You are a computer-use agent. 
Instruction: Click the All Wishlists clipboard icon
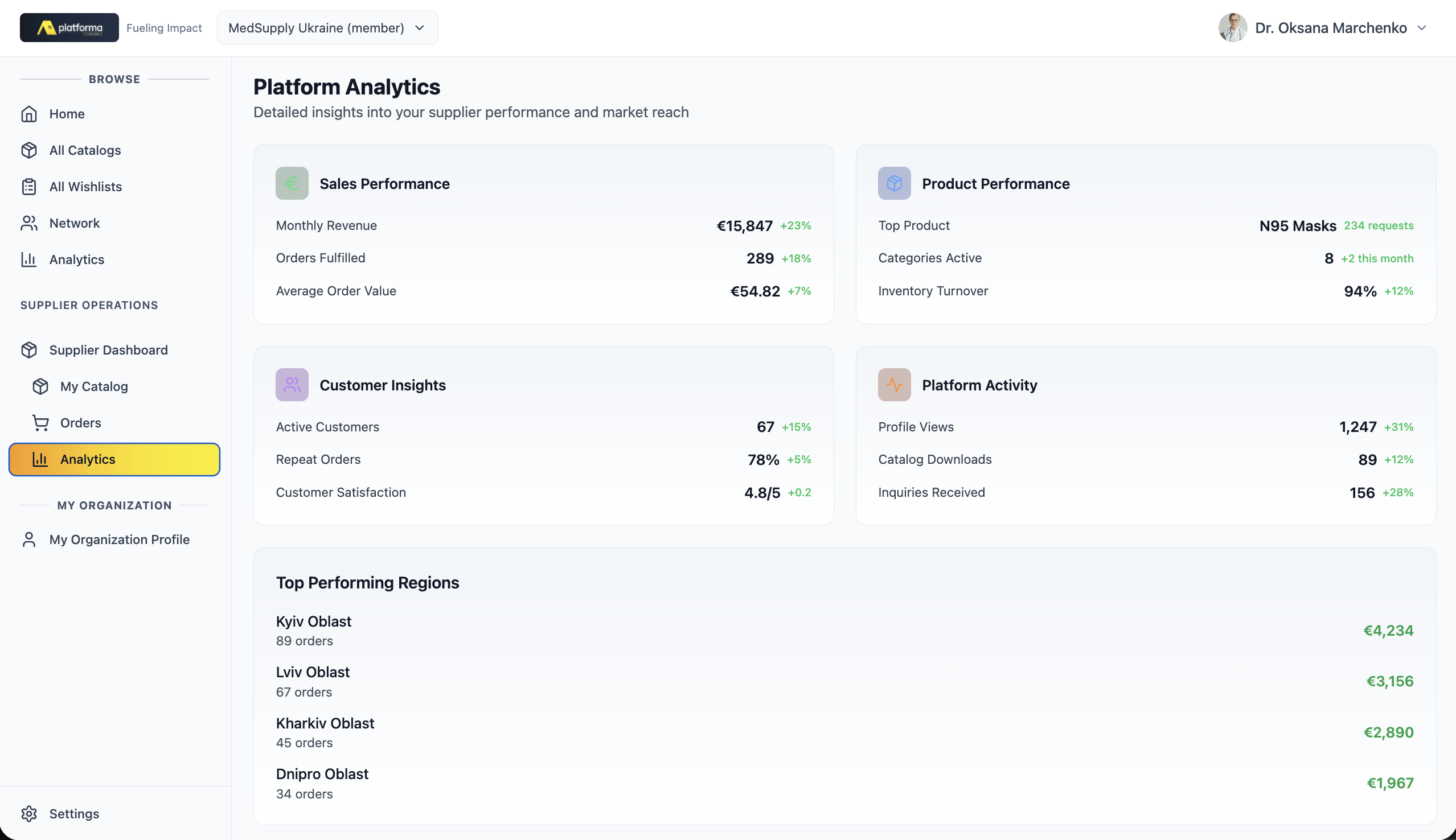point(29,187)
